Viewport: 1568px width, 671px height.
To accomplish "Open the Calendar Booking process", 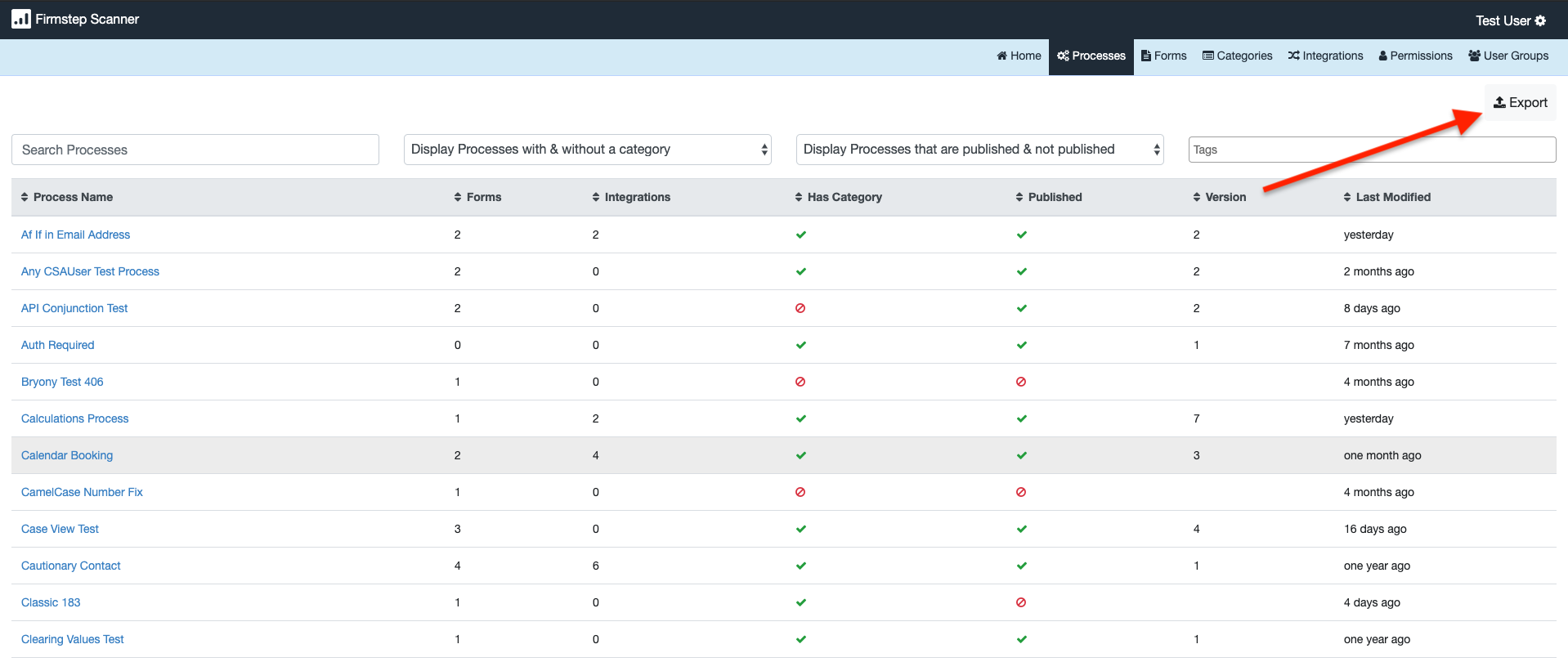I will pyautogui.click(x=67, y=455).
